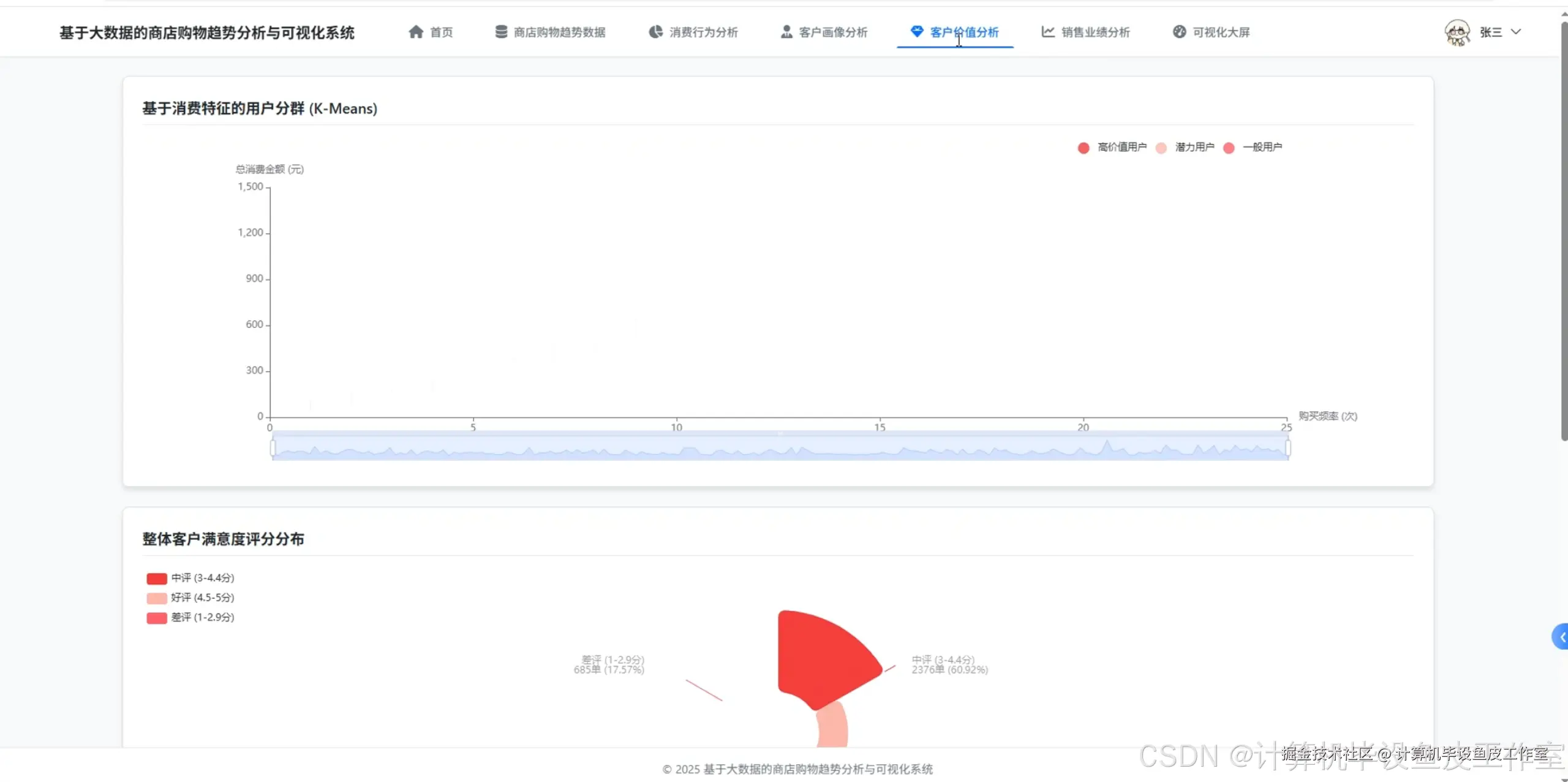The width and height of the screenshot is (1568, 782).
Task: Click the person icon for 客户画像分析
Action: [x=786, y=32]
